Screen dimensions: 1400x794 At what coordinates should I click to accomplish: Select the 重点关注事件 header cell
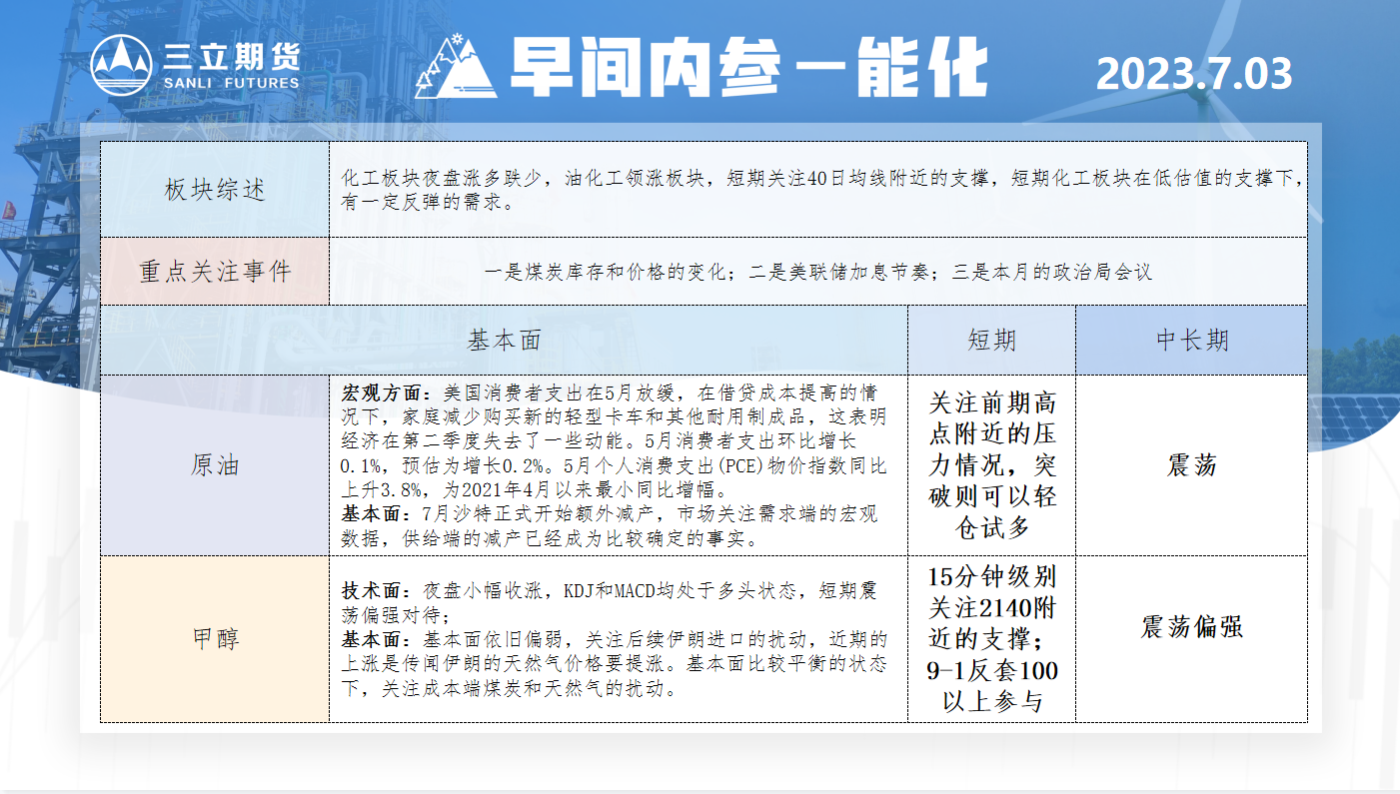tap(215, 271)
